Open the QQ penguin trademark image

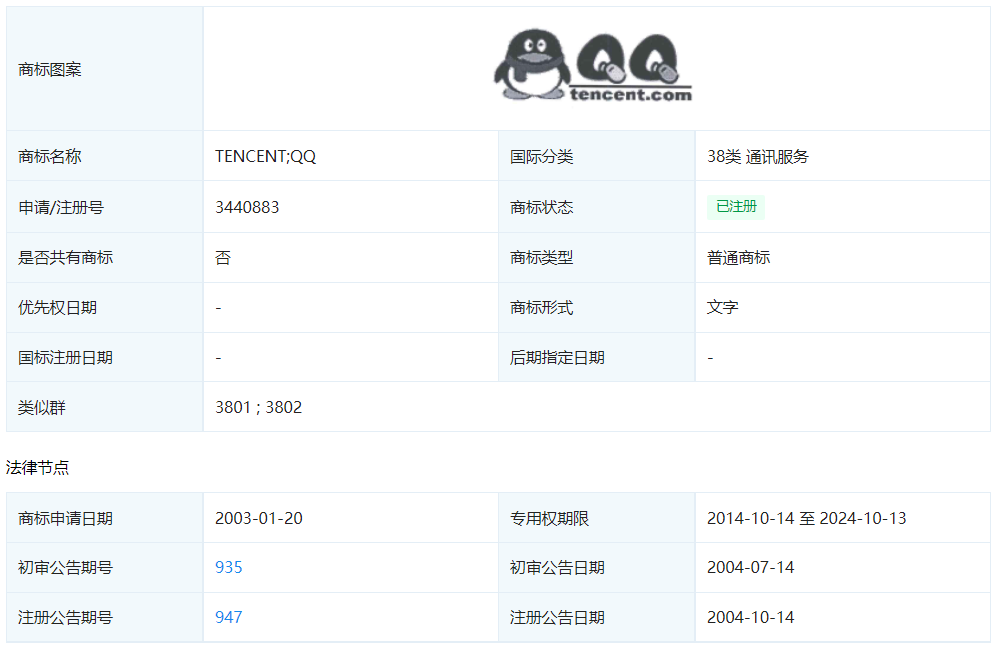pos(593,66)
